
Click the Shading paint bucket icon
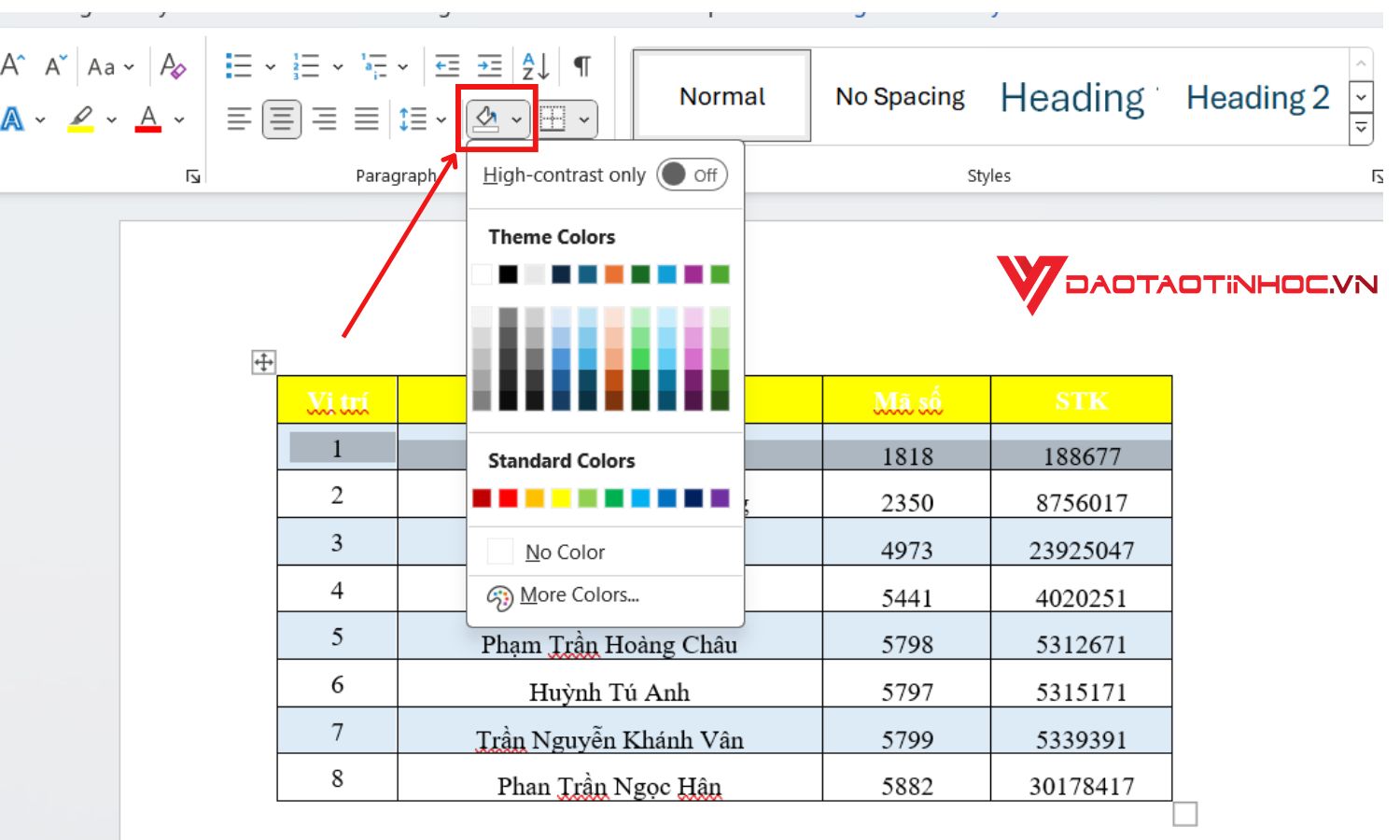click(486, 119)
